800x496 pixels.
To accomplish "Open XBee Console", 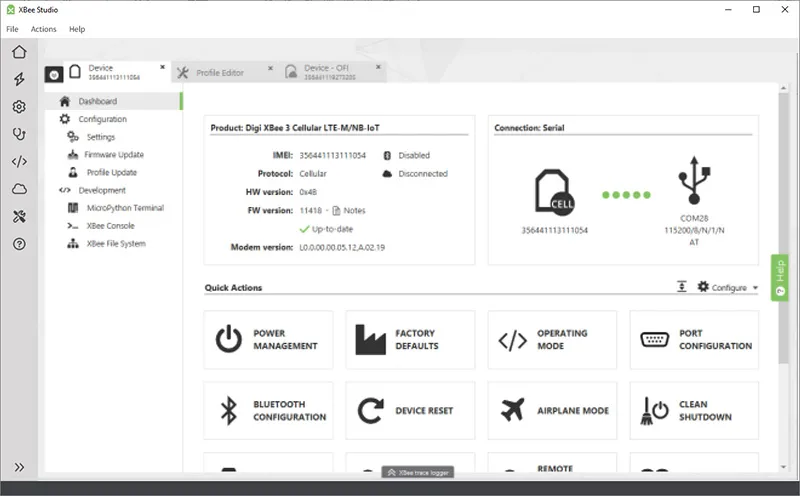I will coord(110,226).
